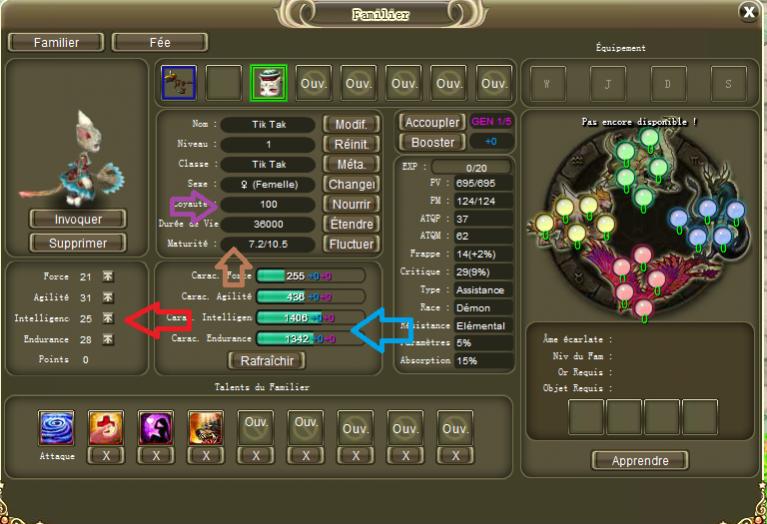Switch to the Fée tab
Screen dimensions: 767x524
159,43
